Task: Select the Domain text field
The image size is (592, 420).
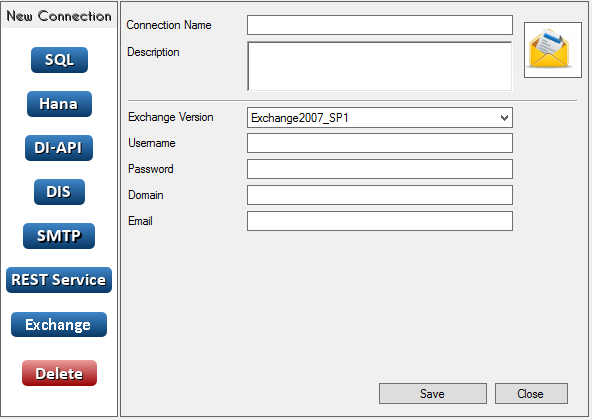Action: 380,195
